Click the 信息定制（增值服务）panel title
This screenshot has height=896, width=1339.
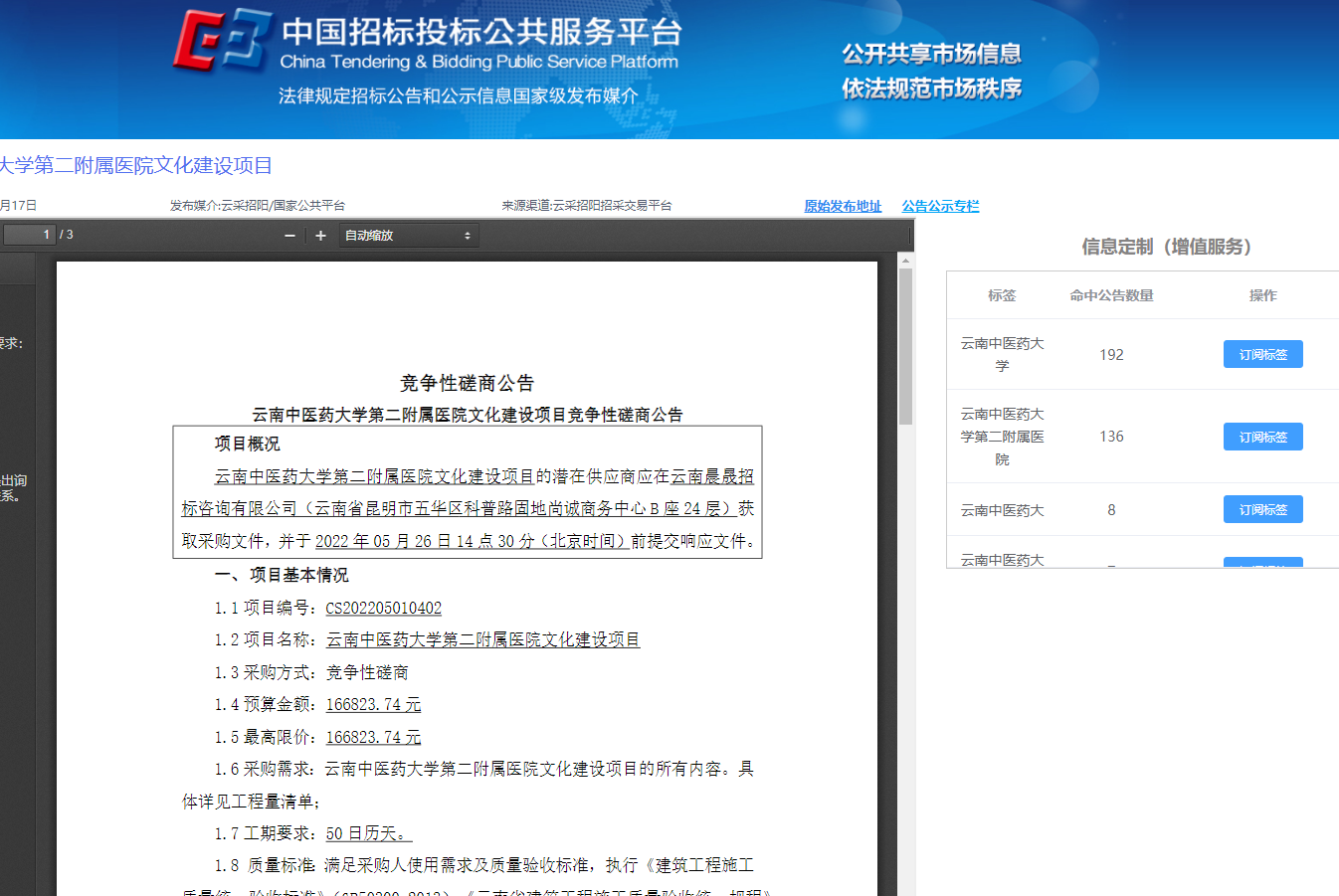click(1166, 247)
